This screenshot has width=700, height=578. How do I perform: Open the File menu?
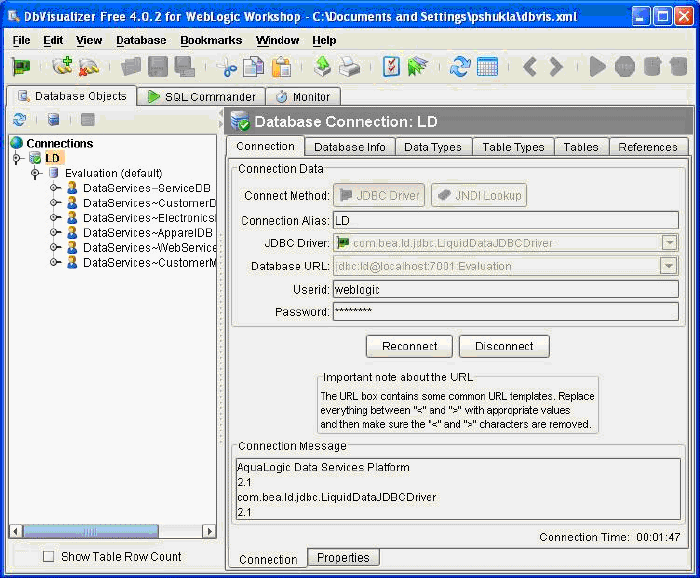(21, 40)
